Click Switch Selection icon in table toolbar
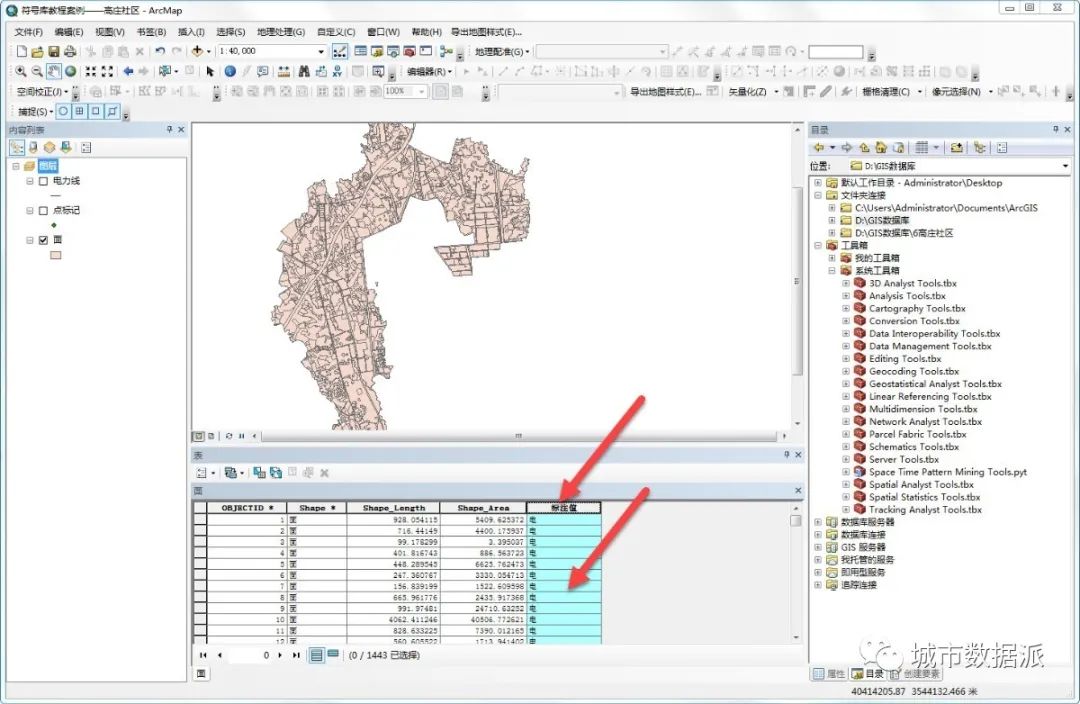Screen dimensions: 1080x704 (276, 473)
